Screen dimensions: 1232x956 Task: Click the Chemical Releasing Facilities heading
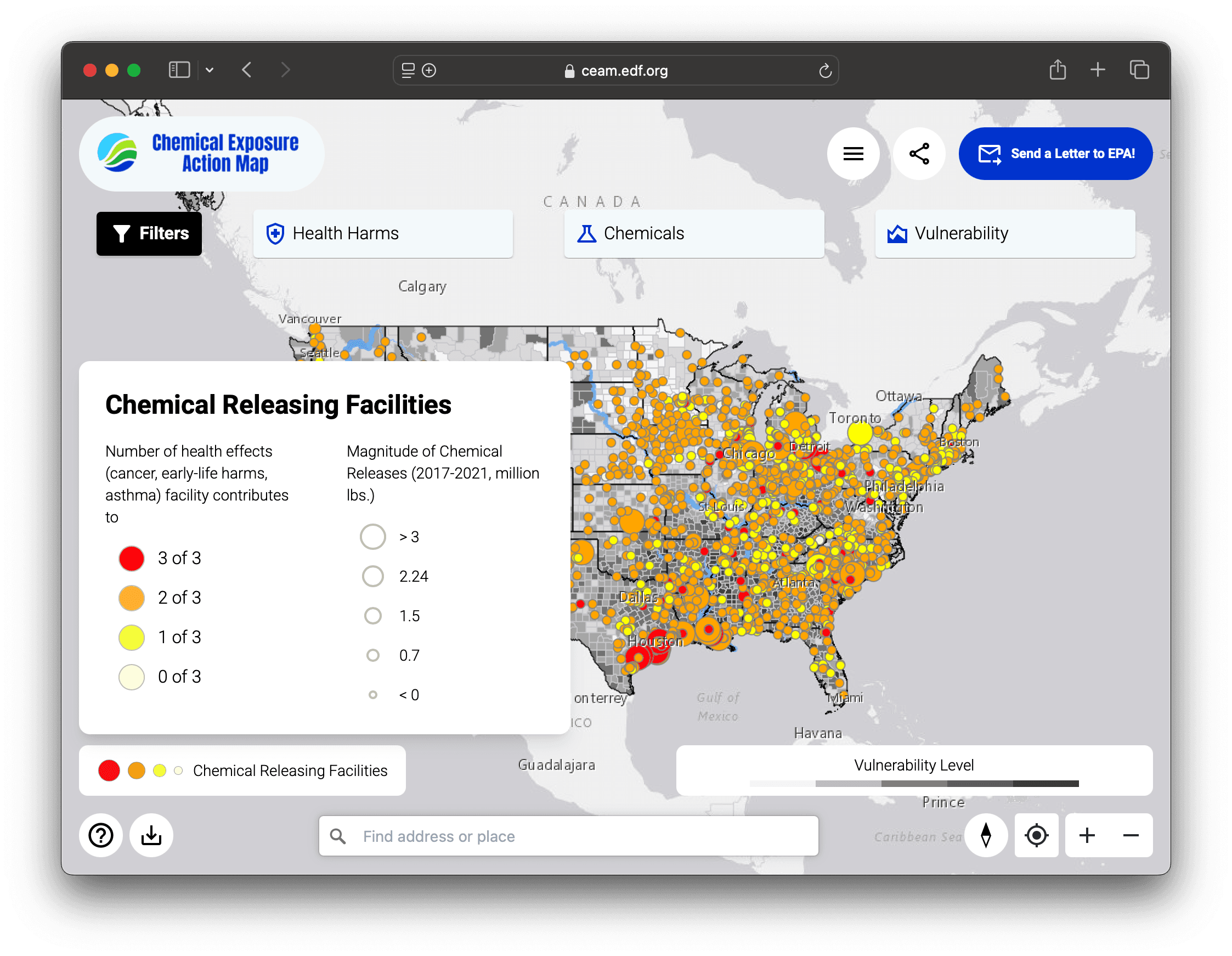coord(278,404)
